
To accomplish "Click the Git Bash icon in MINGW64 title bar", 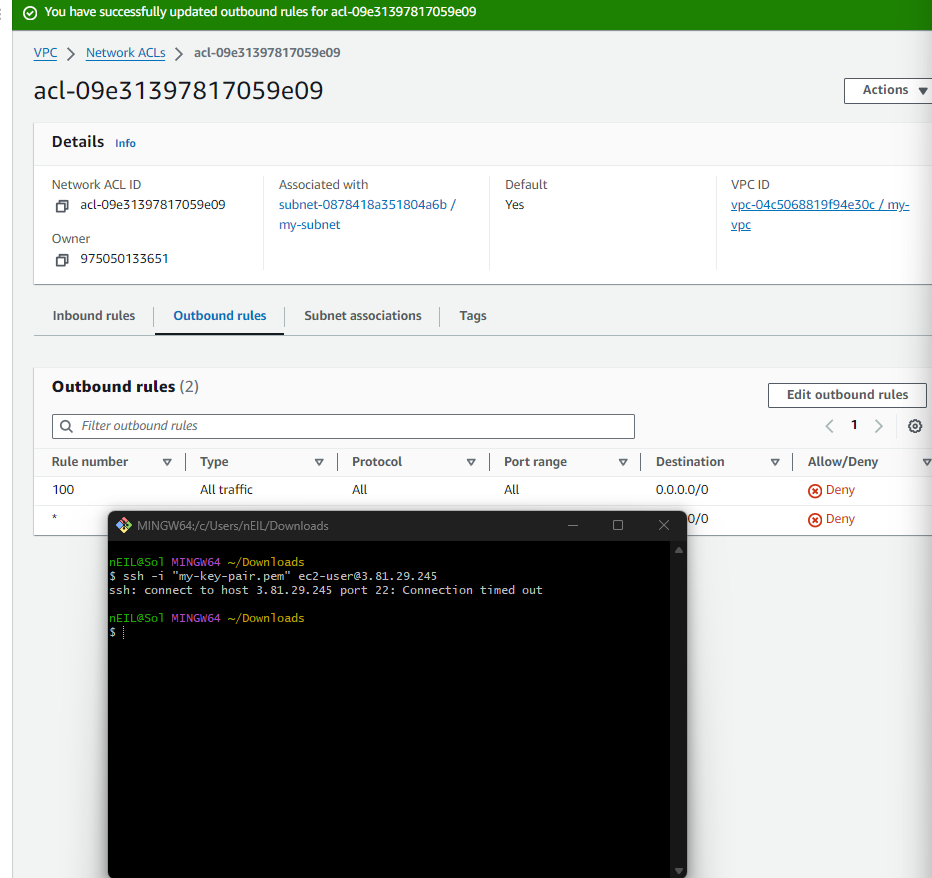I will 124,525.
